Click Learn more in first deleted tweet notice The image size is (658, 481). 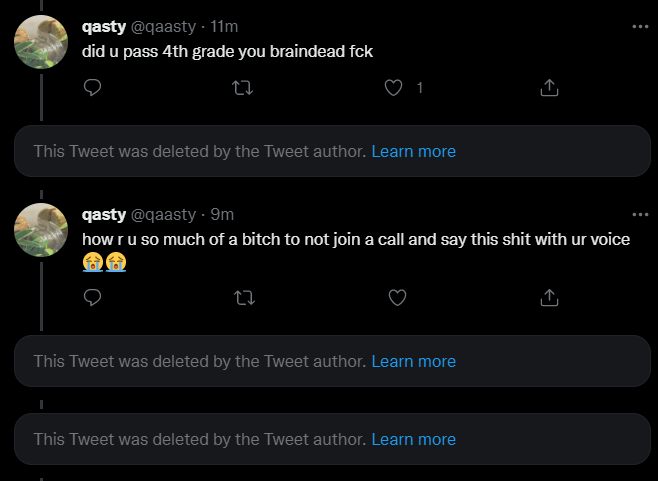[413, 152]
